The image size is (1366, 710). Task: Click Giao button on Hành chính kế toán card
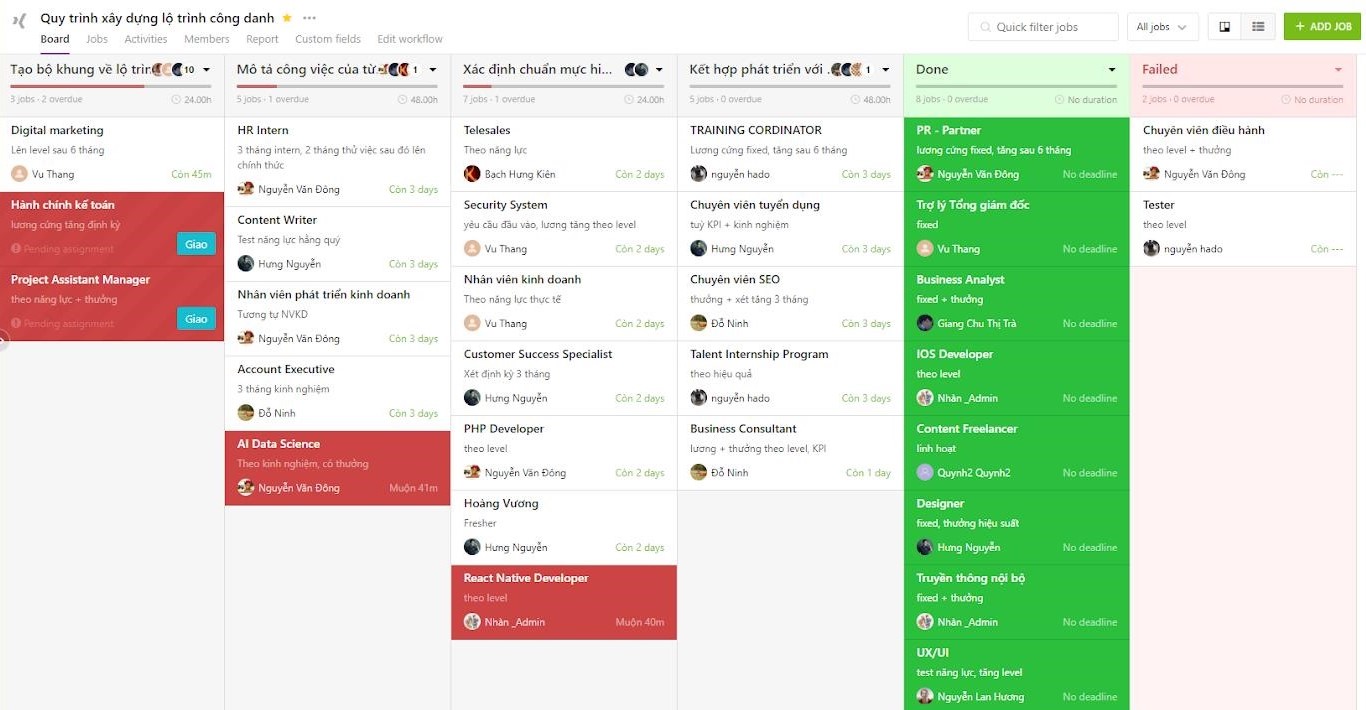[196, 244]
